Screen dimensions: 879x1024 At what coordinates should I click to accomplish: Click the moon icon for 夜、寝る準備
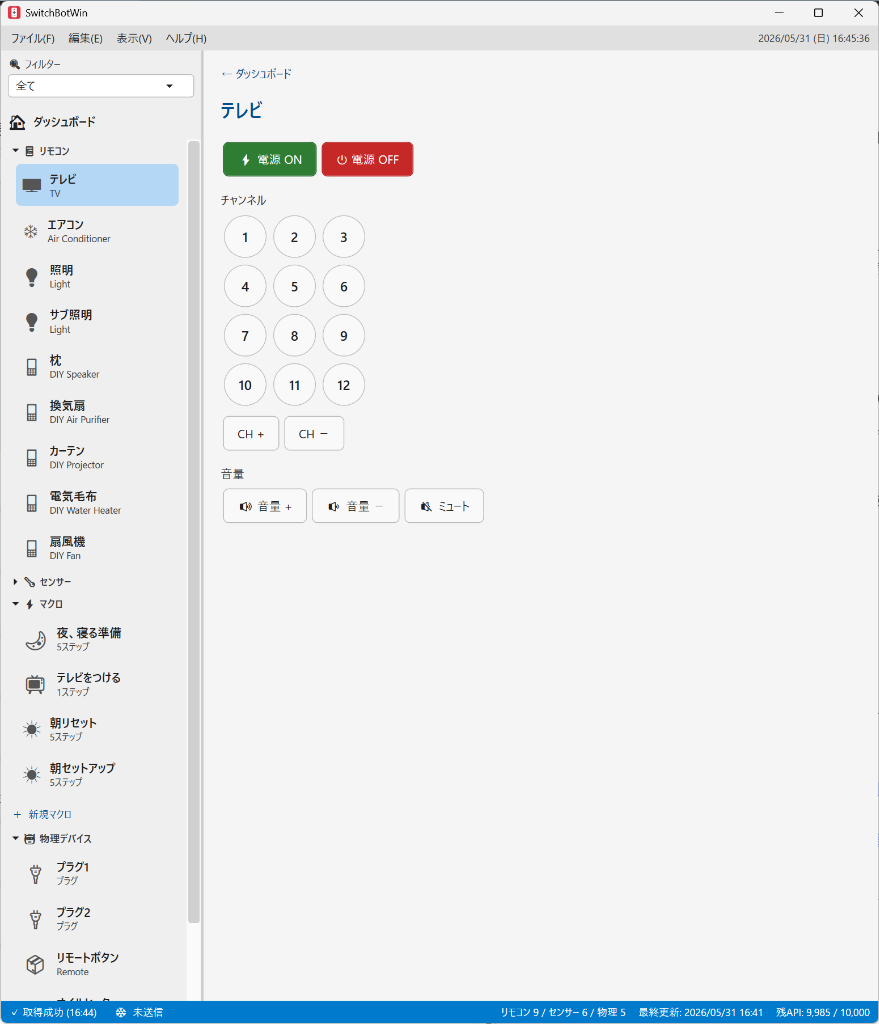(35, 640)
